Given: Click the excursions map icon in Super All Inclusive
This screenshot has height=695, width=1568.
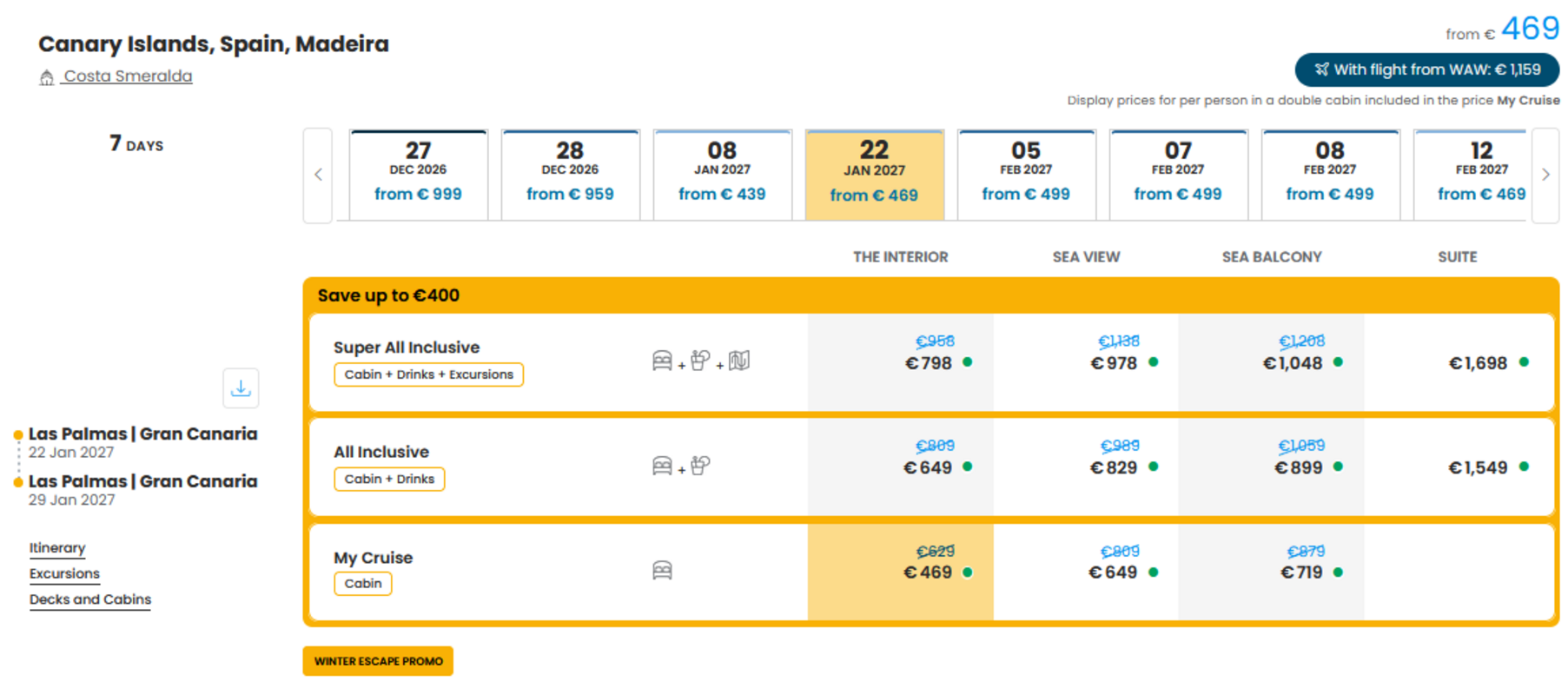Looking at the screenshot, I should [739, 361].
